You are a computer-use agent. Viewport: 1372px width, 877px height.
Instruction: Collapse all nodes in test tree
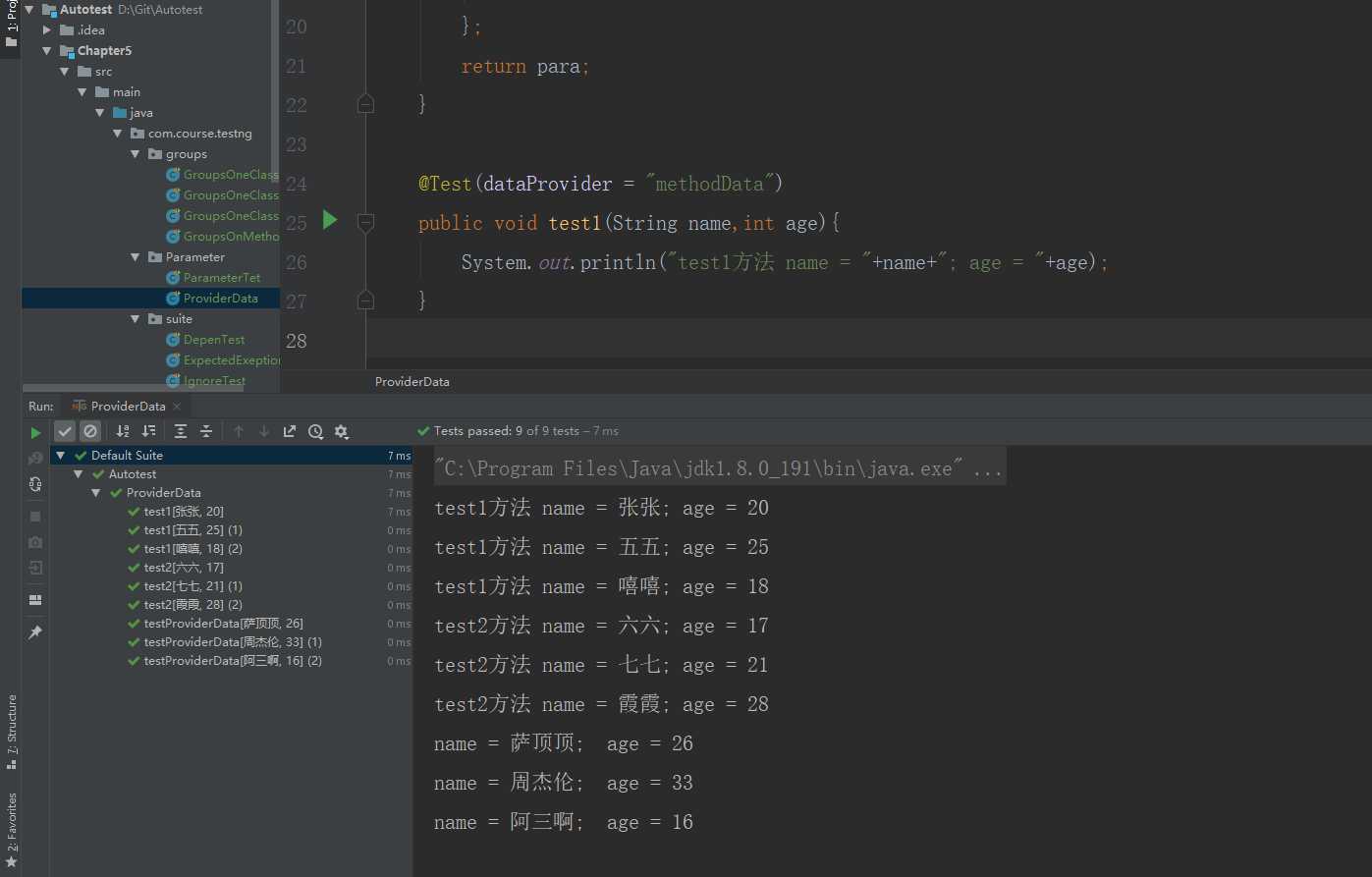tap(206, 431)
